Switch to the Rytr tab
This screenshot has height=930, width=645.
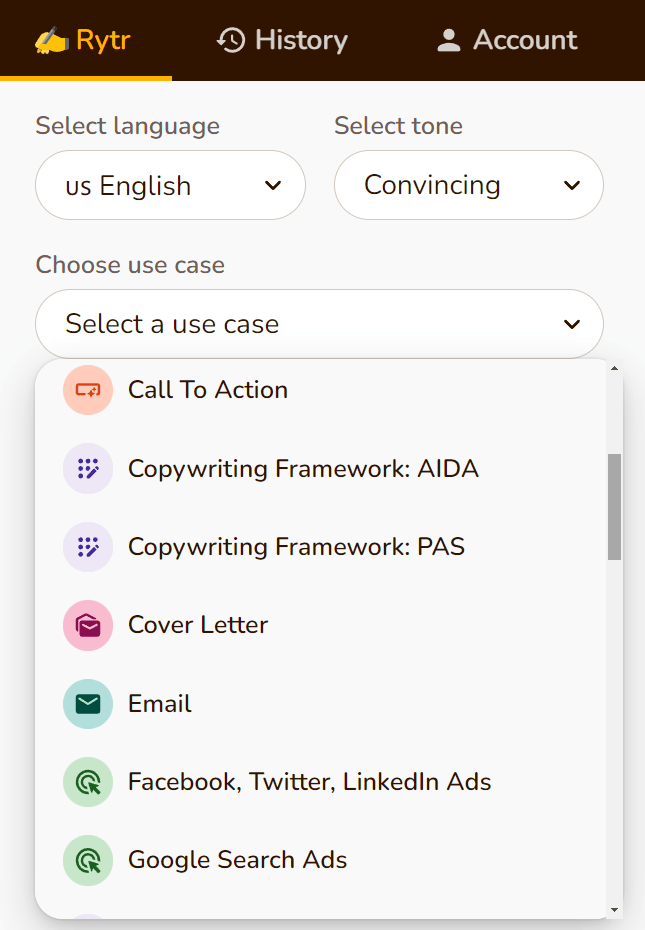click(x=85, y=40)
